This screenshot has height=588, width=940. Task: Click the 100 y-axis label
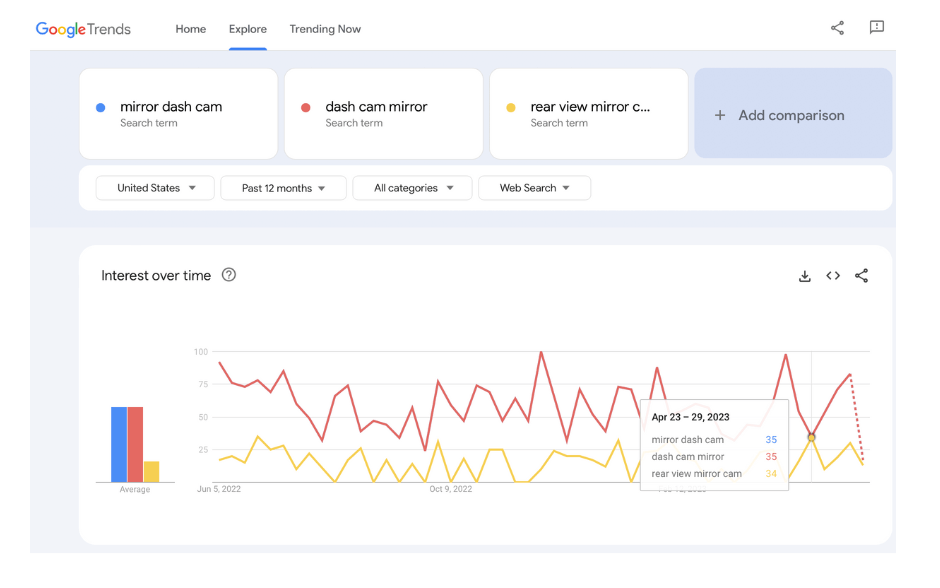click(201, 352)
